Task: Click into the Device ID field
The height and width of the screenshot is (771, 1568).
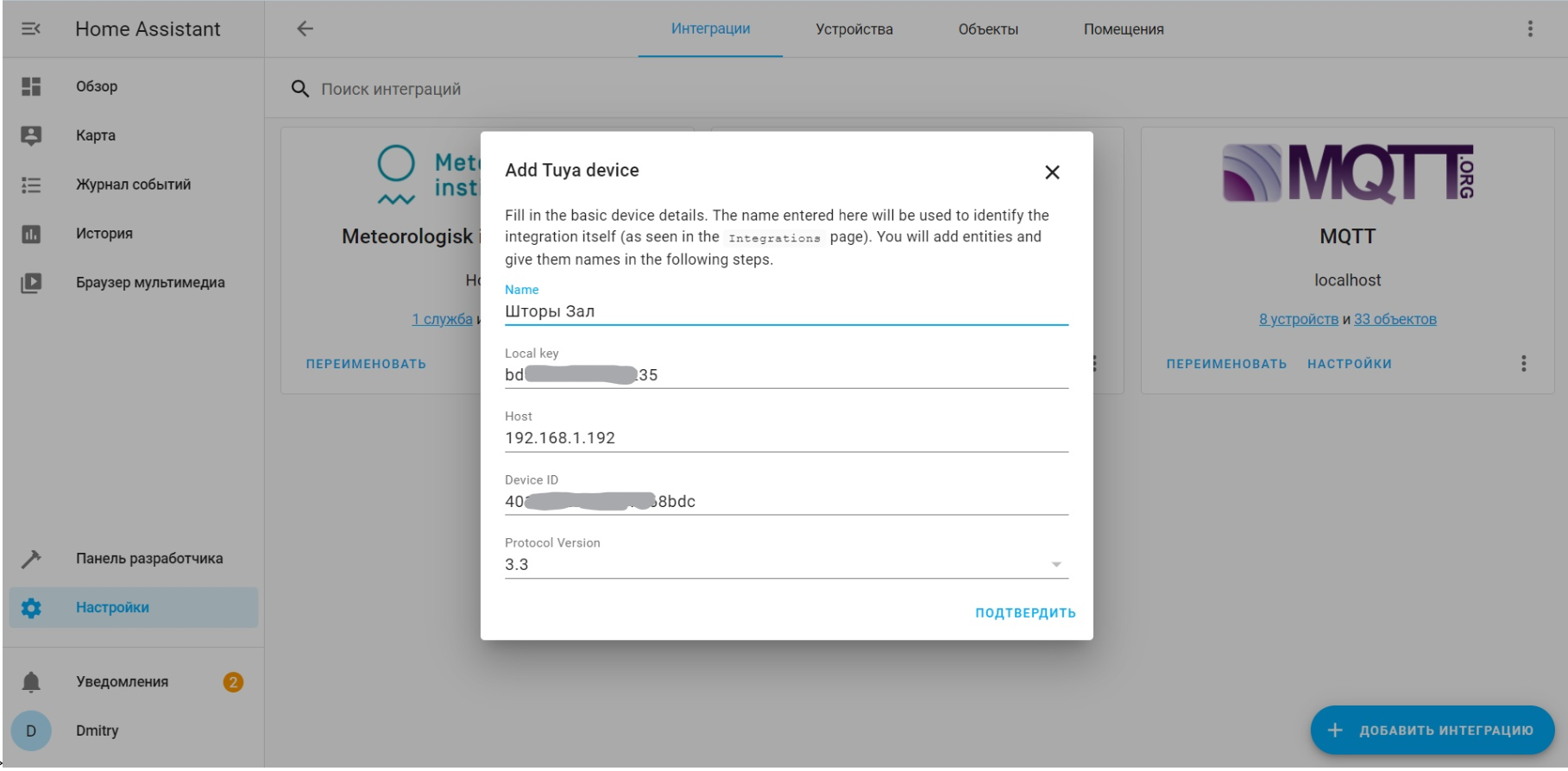Action: pos(786,494)
